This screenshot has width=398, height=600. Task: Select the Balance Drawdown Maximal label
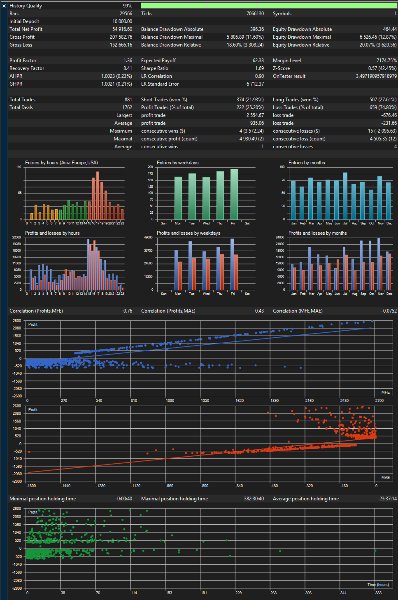[x=171, y=37]
